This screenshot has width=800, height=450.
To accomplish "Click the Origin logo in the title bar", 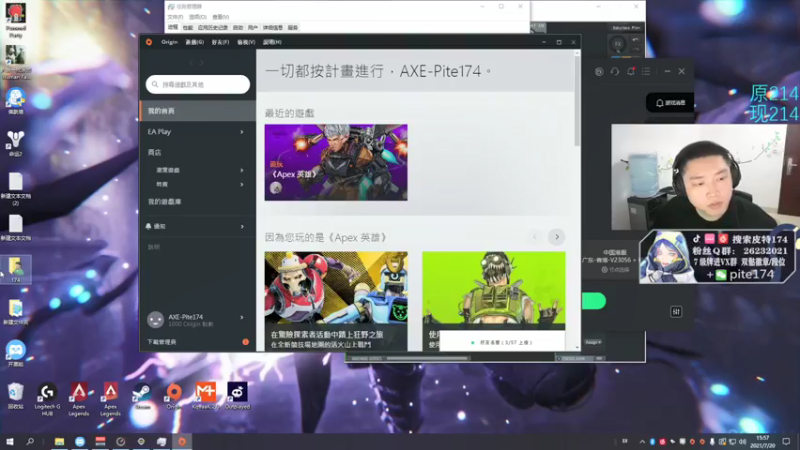I will pos(149,42).
